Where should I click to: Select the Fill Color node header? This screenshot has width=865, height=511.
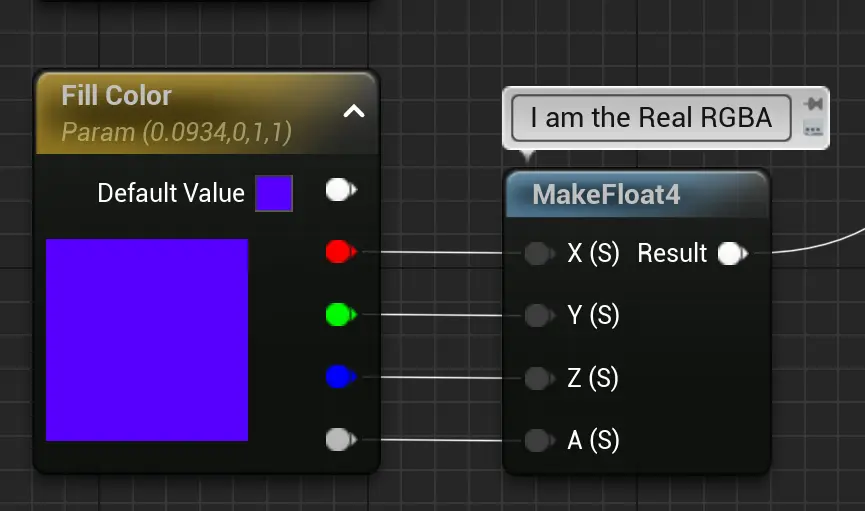(x=117, y=96)
